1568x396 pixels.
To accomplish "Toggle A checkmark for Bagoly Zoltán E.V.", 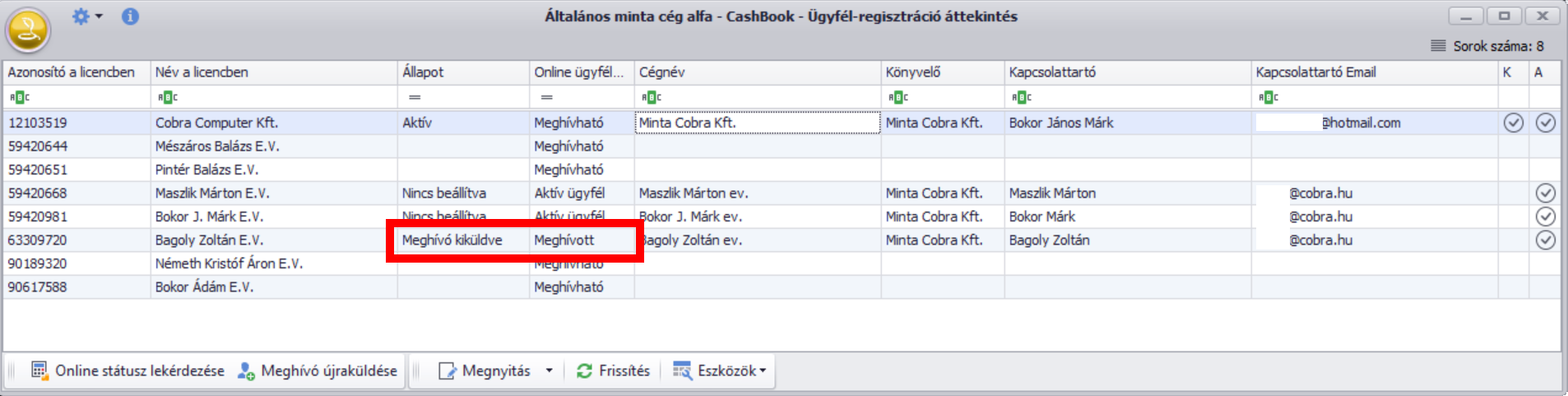I will [1546, 240].
